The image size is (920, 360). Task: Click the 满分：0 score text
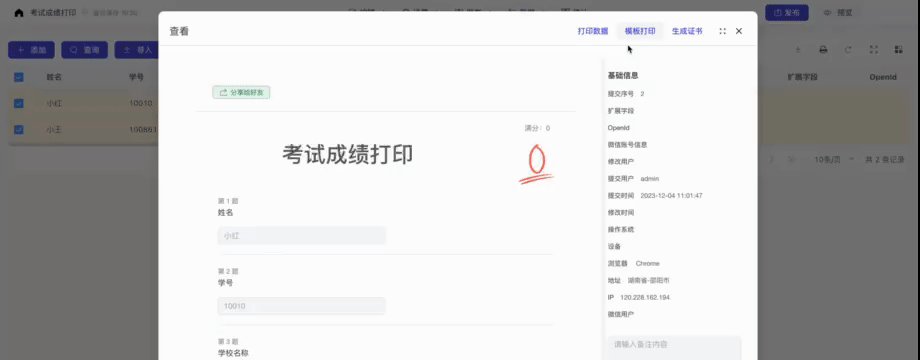[x=537, y=128]
